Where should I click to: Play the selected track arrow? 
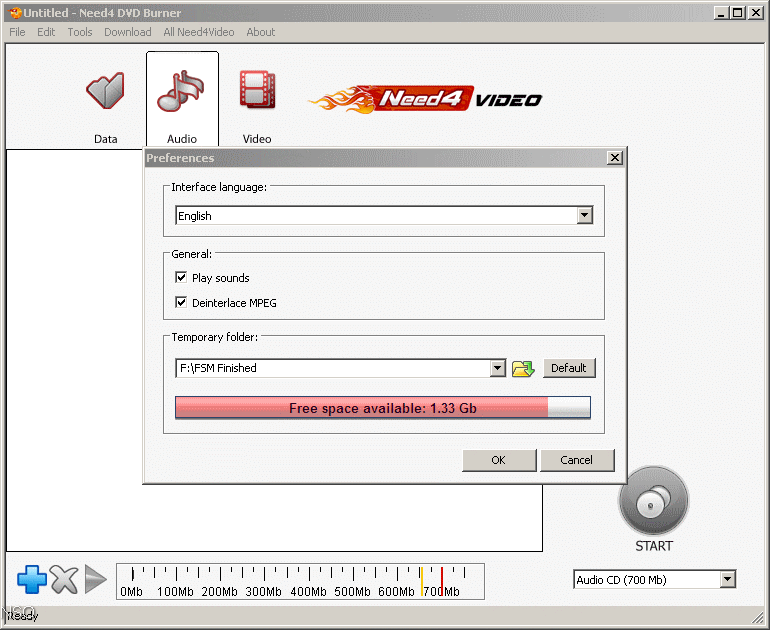point(95,579)
